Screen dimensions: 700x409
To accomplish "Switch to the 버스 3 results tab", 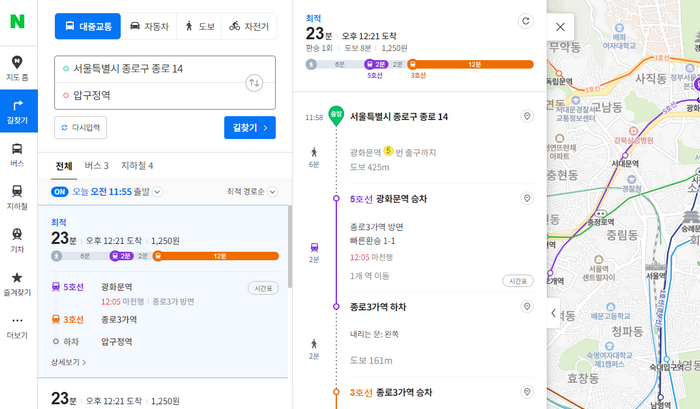I will coord(97,166).
